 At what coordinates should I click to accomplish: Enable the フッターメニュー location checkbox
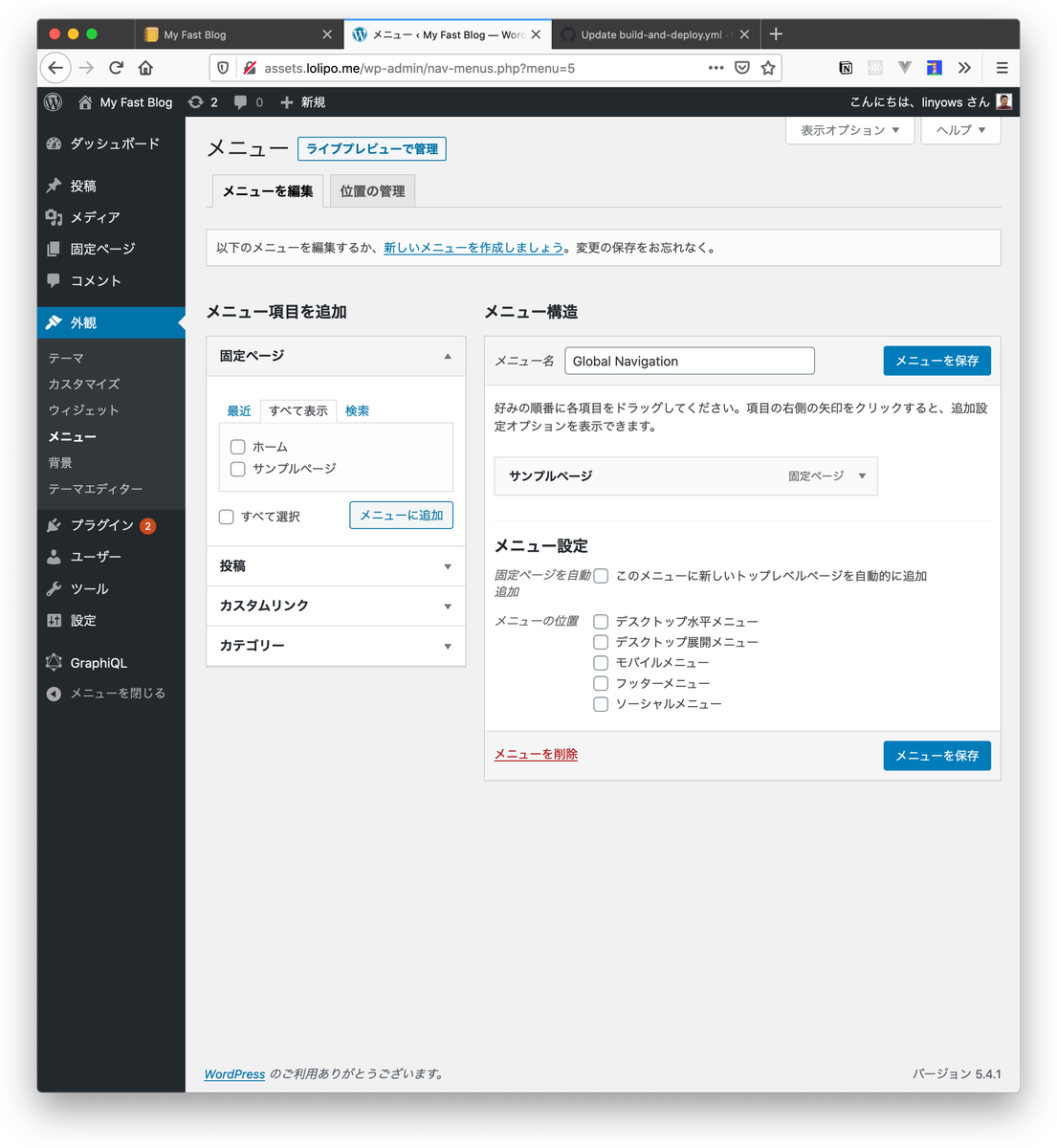(601, 683)
